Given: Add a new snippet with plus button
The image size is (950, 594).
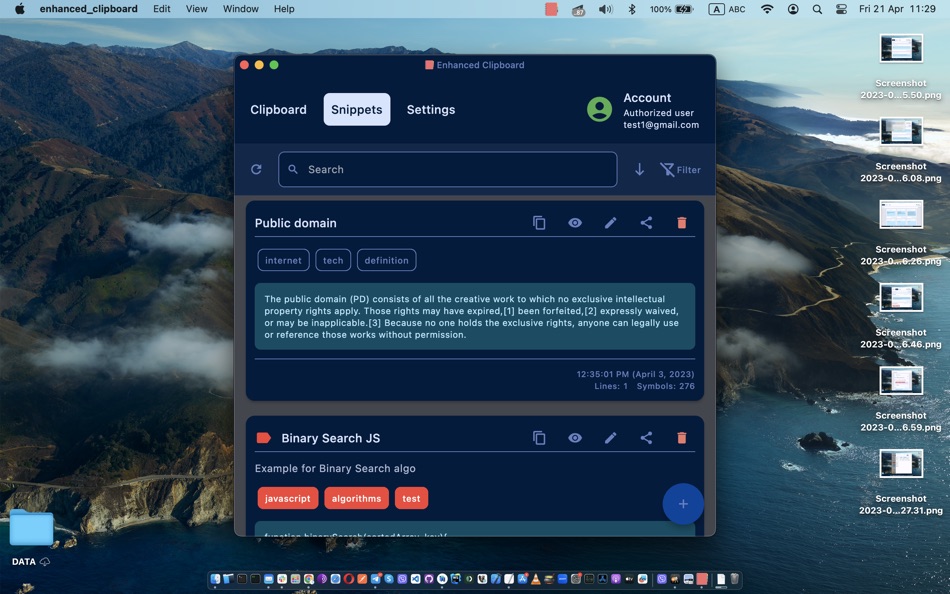Looking at the screenshot, I should point(683,504).
